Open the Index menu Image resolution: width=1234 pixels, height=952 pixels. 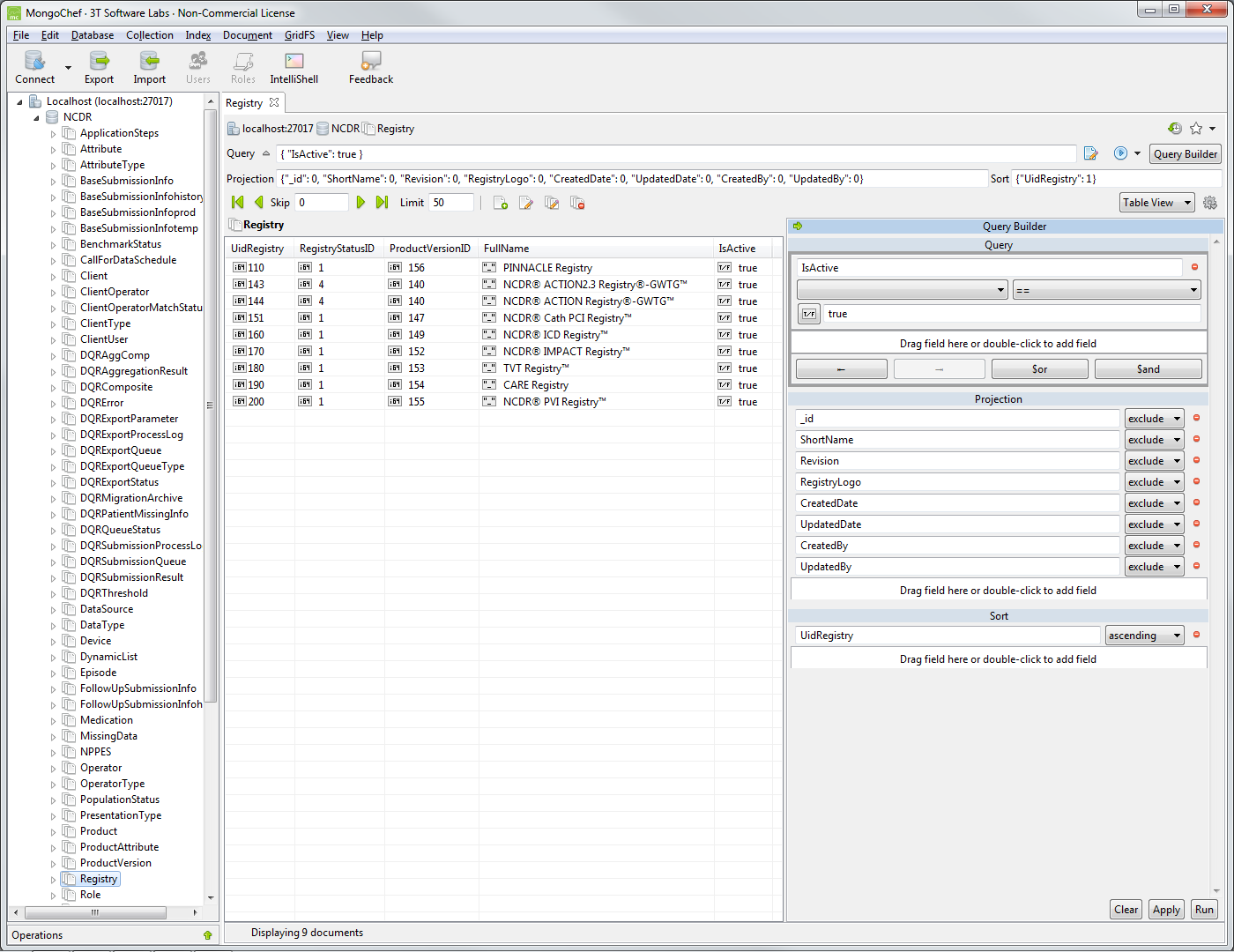pos(198,35)
